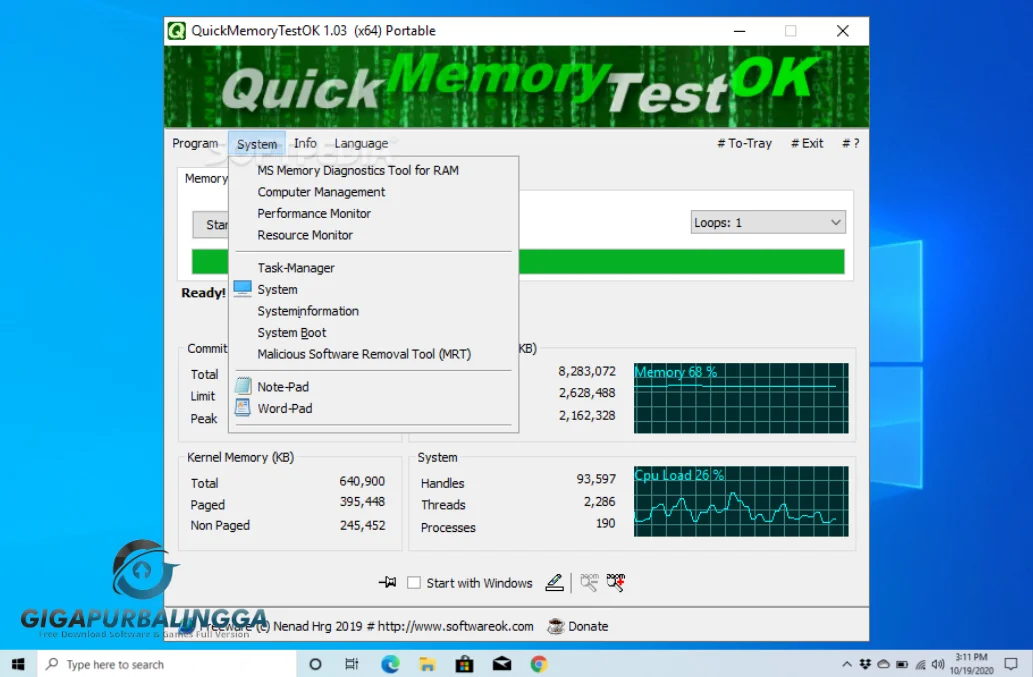Image resolution: width=1033 pixels, height=677 pixels.
Task: Click the QuickMemoryTestOK title bar app icon
Action: [177, 31]
